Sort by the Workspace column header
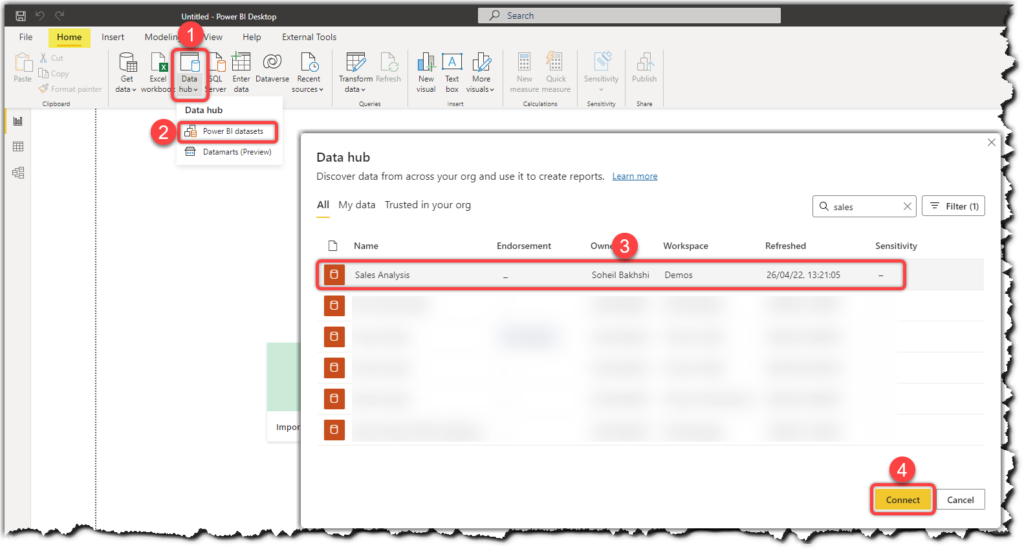This screenshot has height=549, width=1024. (686, 246)
